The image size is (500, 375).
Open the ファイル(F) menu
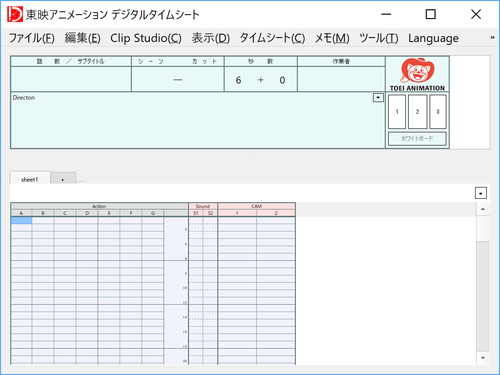point(32,38)
